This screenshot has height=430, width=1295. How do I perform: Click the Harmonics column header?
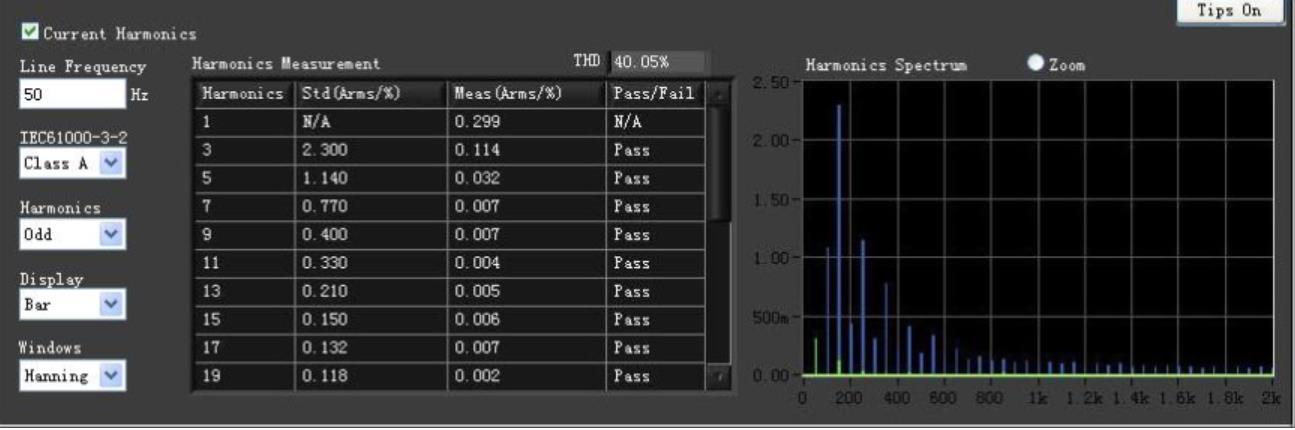click(243, 93)
